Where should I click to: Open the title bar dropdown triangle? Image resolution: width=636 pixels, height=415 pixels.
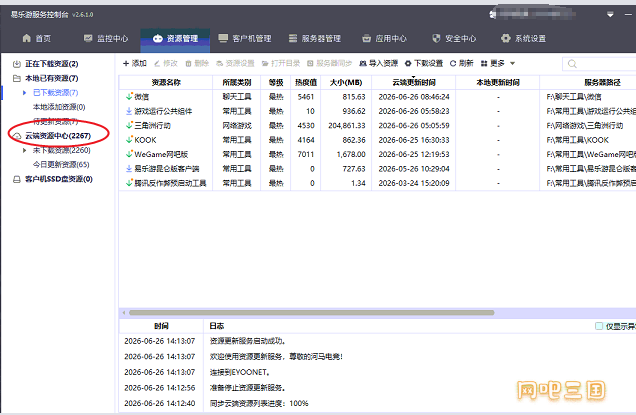(x=610, y=15)
